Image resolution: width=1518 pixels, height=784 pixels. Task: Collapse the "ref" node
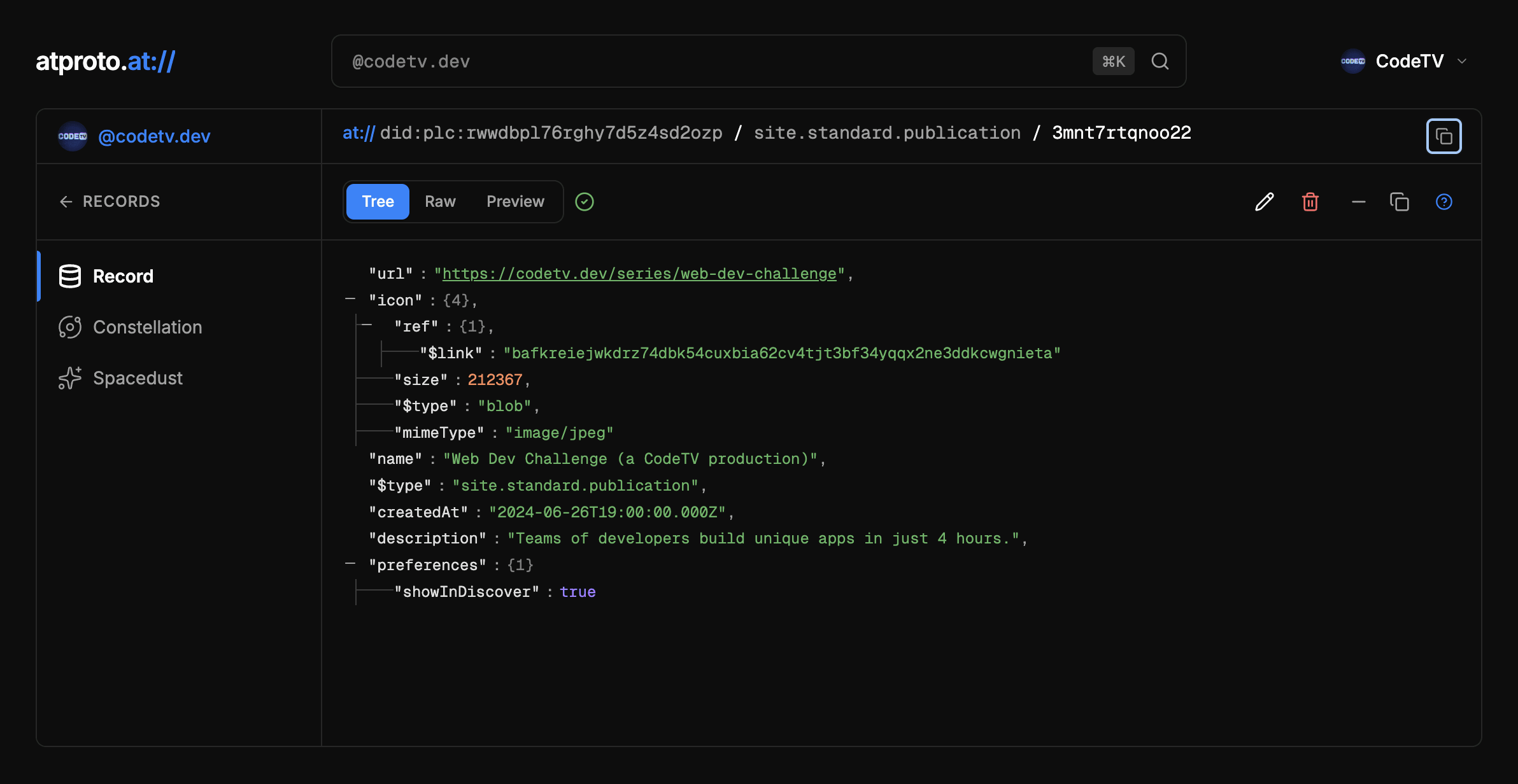[367, 325]
